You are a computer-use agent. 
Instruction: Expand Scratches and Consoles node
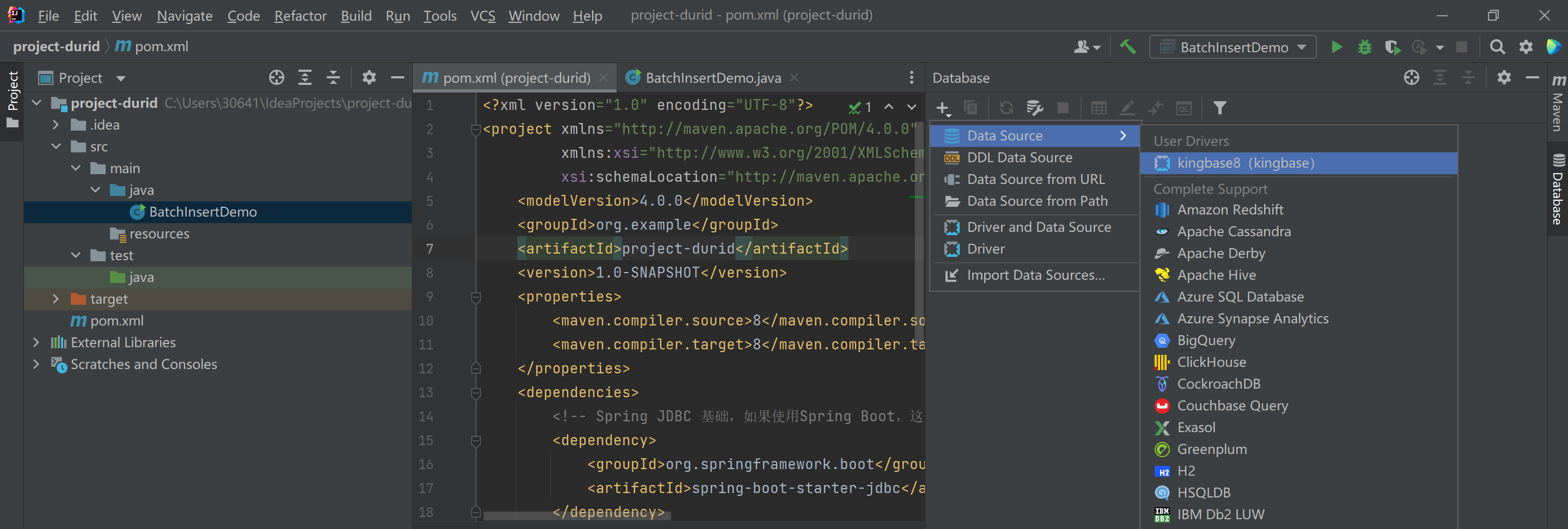[x=36, y=364]
